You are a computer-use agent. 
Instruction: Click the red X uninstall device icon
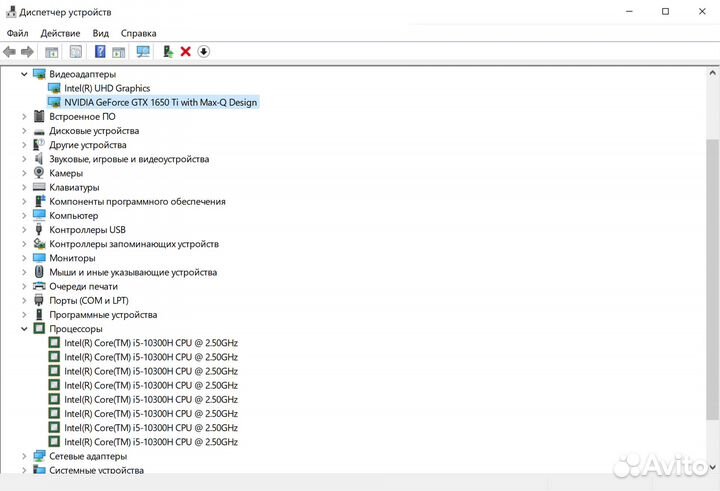coord(185,52)
